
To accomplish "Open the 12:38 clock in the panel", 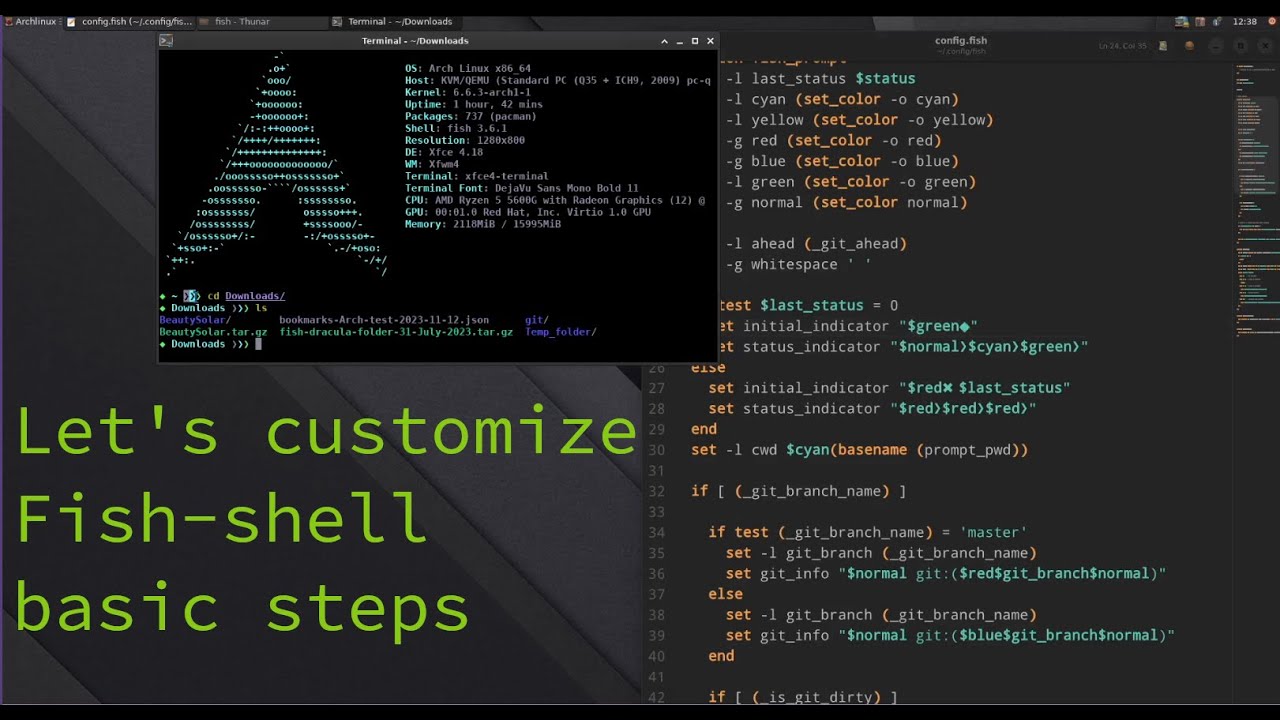I will [x=1245, y=21].
